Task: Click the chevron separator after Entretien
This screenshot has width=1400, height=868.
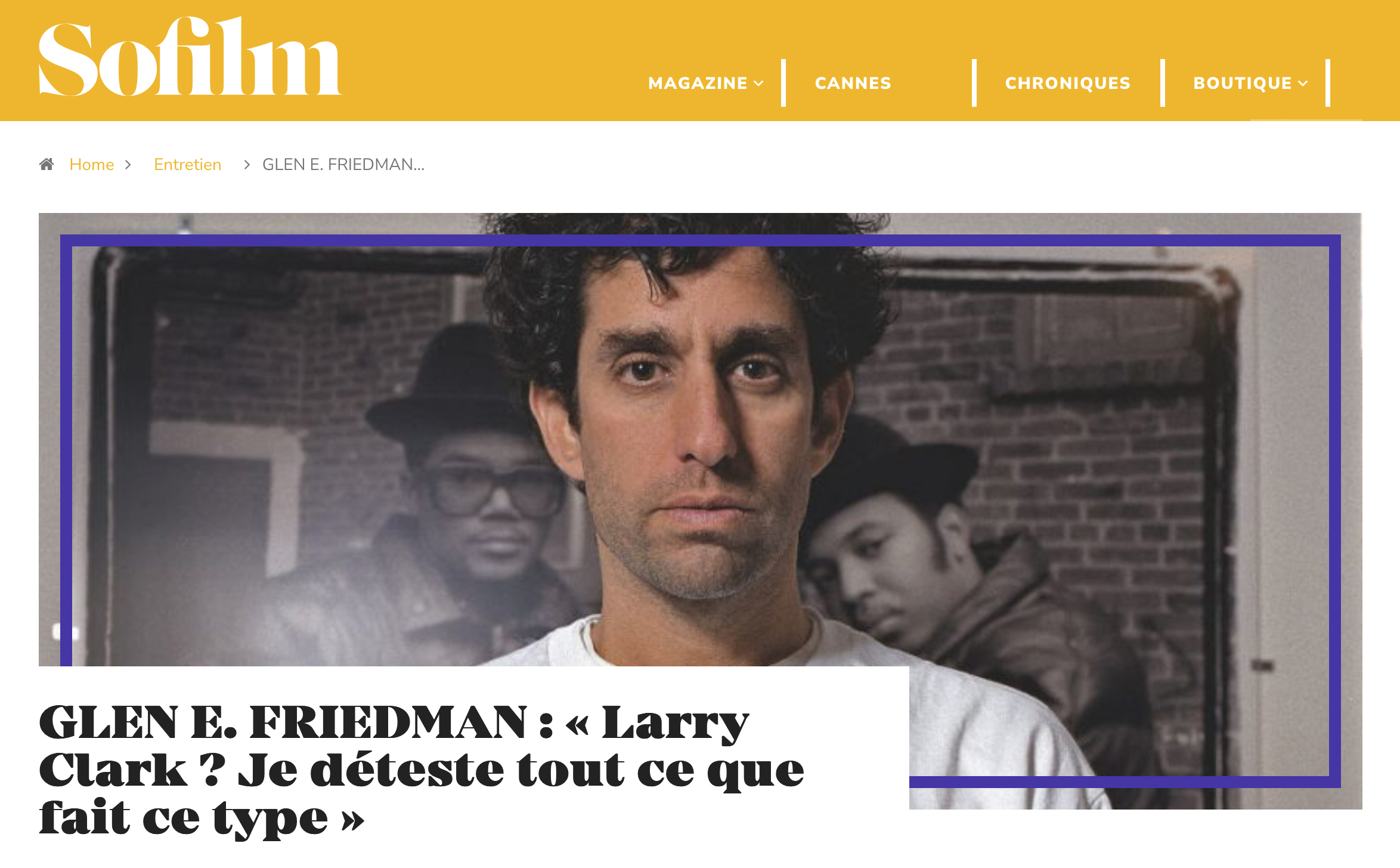Action: pyautogui.click(x=247, y=165)
